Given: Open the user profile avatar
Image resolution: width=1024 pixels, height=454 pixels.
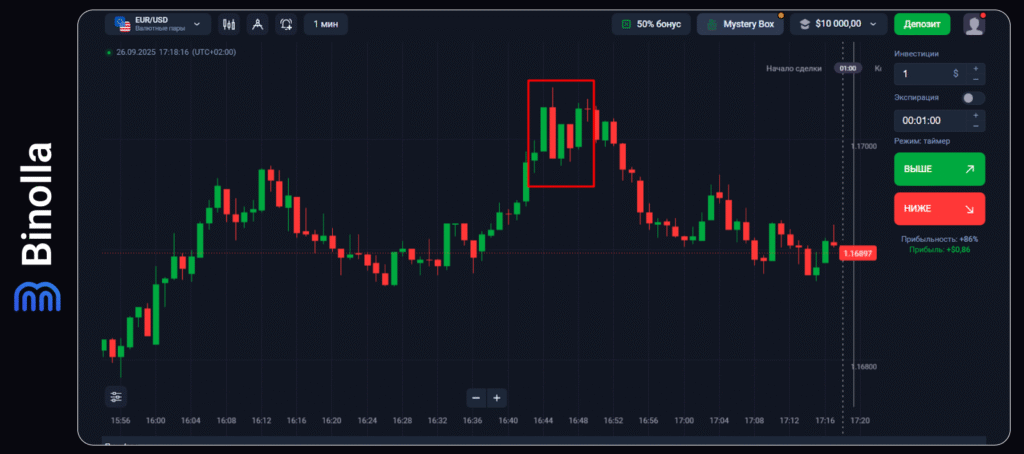Looking at the screenshot, I should pyautogui.click(x=973, y=24).
